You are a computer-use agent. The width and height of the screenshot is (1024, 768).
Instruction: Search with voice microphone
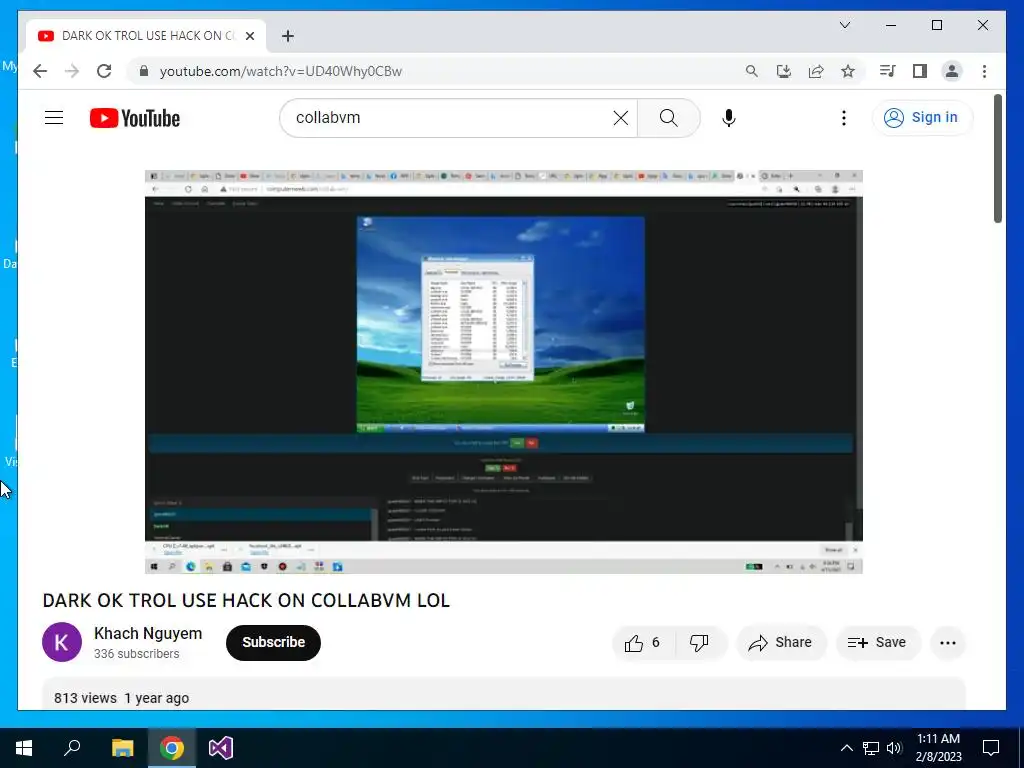pyautogui.click(x=729, y=118)
